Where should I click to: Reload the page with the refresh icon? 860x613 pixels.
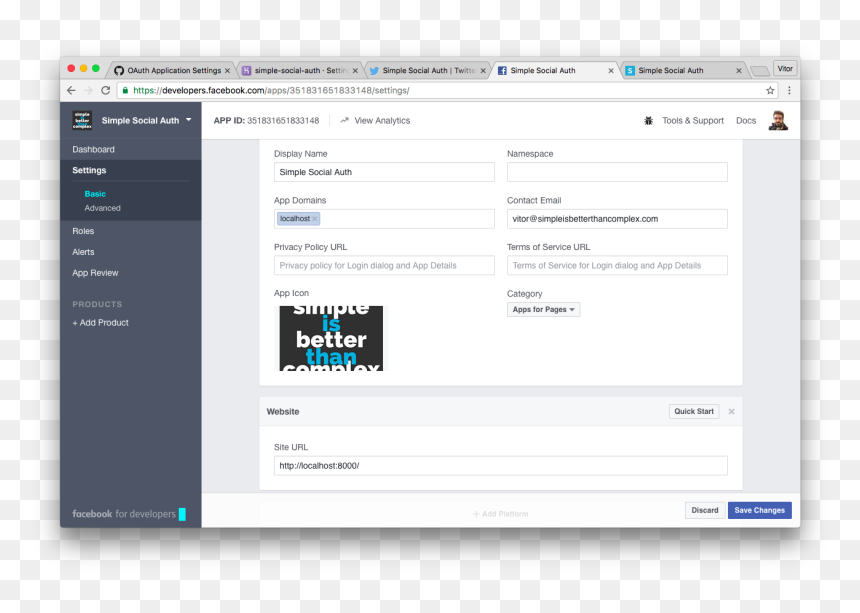tap(105, 90)
